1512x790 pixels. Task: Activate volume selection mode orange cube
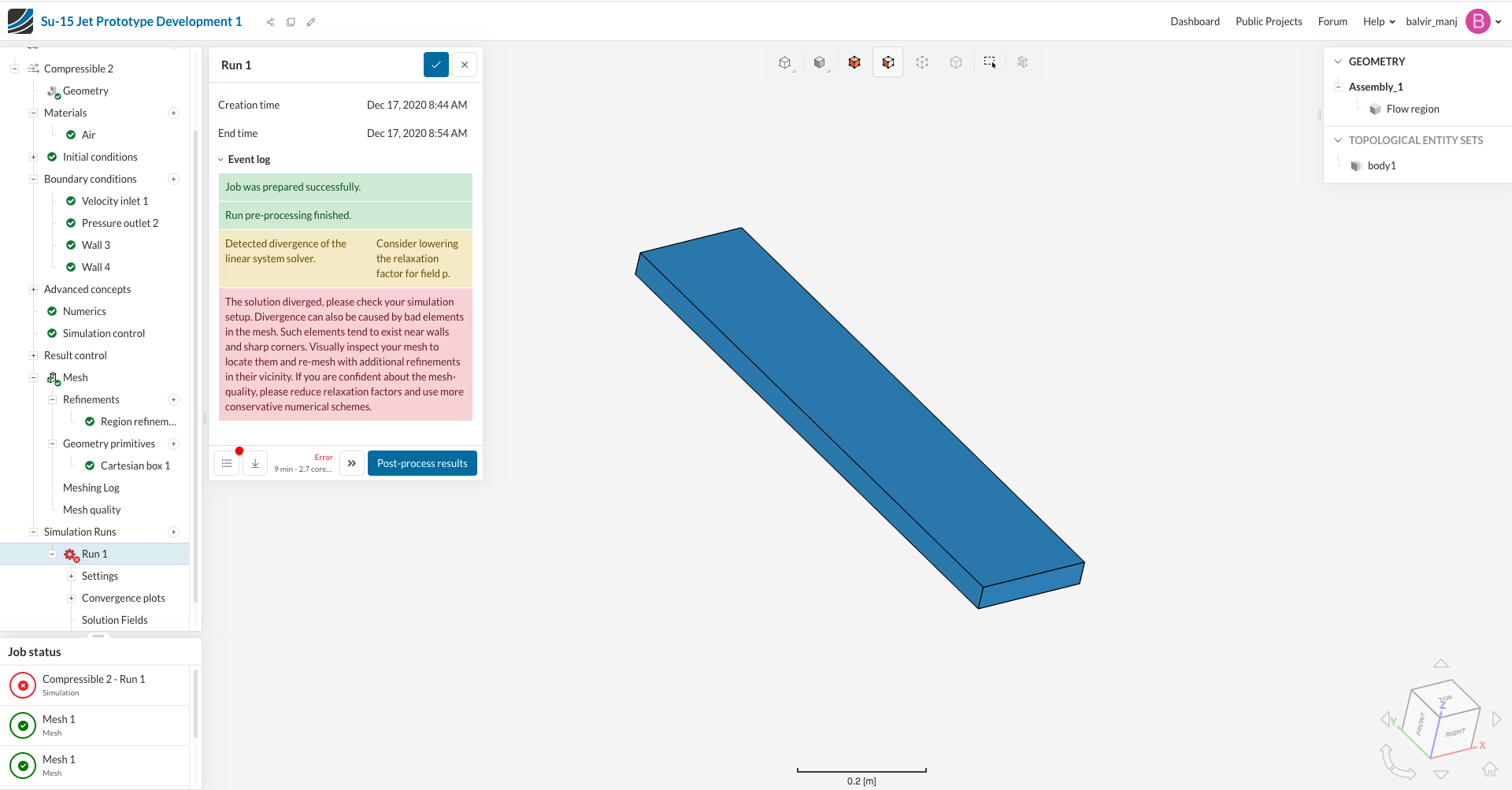pyautogui.click(x=854, y=62)
